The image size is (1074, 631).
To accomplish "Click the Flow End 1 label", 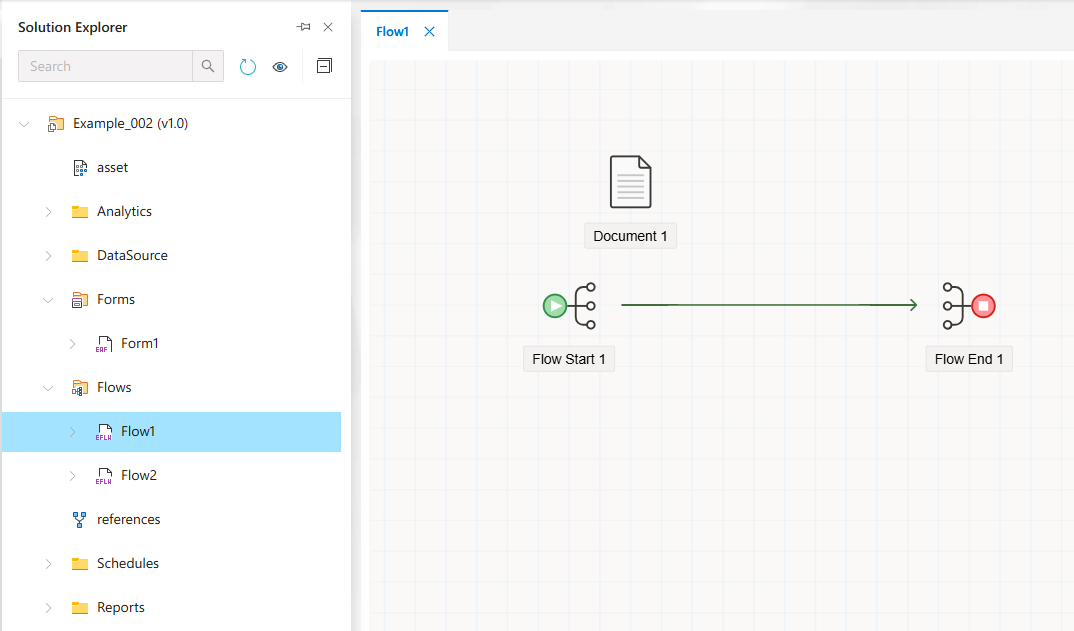I will tap(969, 359).
